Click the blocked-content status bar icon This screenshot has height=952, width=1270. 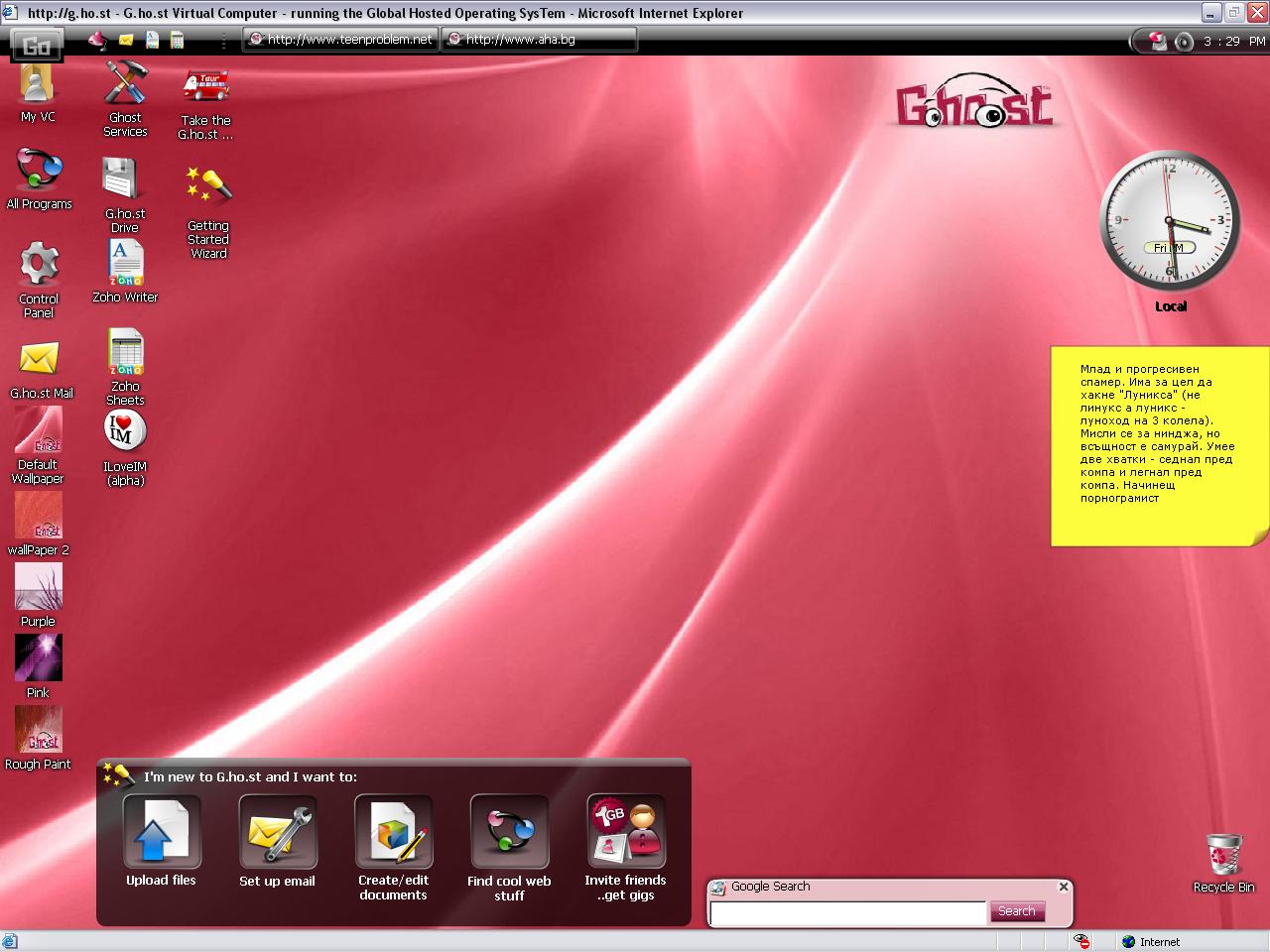pos(1081,942)
